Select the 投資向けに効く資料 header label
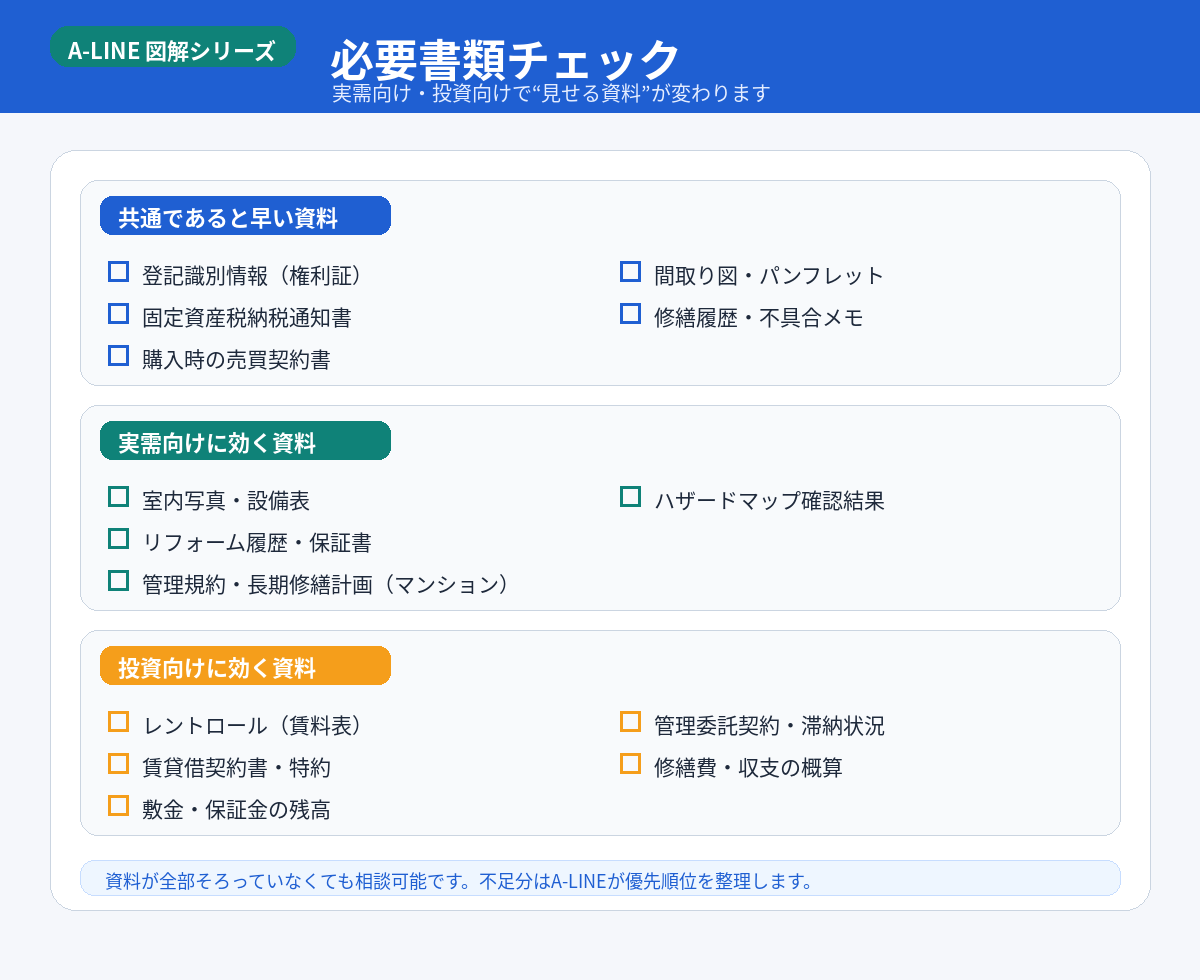Screen dimensions: 1200x980 (x=245, y=666)
